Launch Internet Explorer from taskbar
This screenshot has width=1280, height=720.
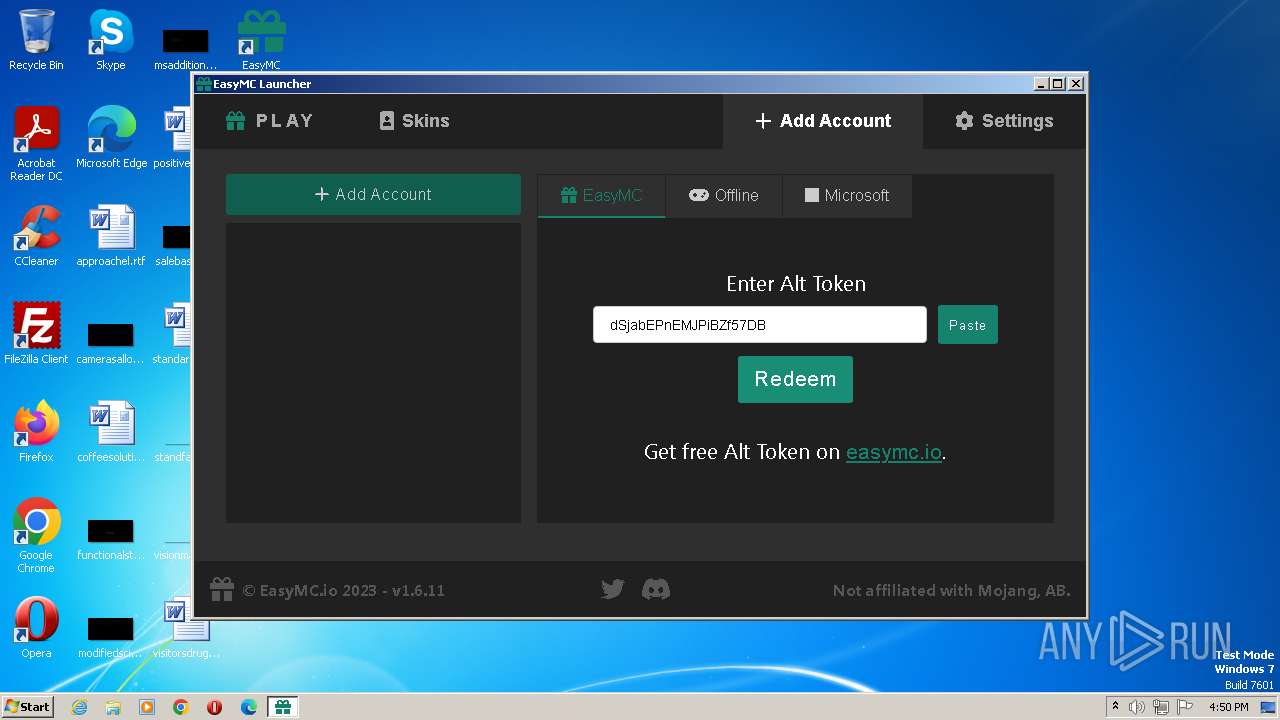(x=79, y=707)
